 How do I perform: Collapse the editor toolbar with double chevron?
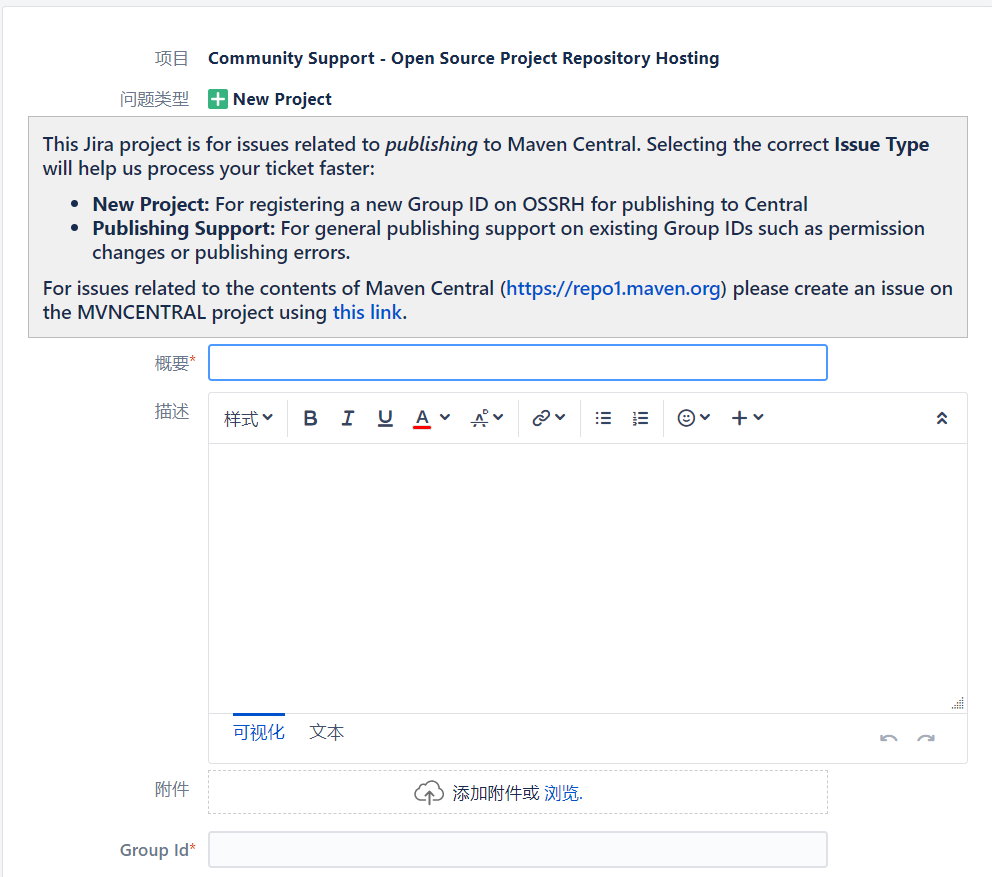coord(941,418)
